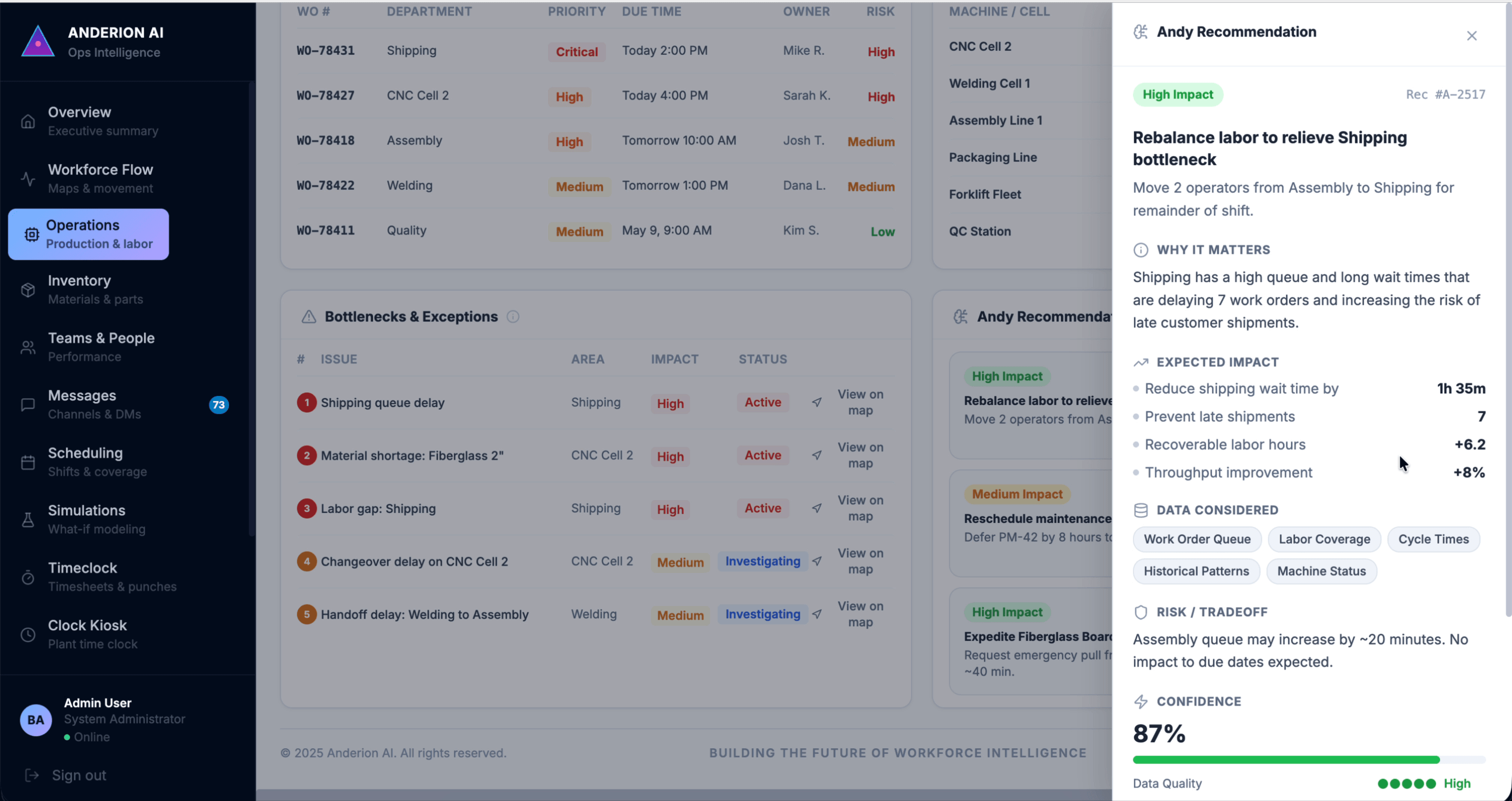The width and height of the screenshot is (1512, 801).
Task: Click the Rec #A-2517 label
Action: click(x=1445, y=94)
